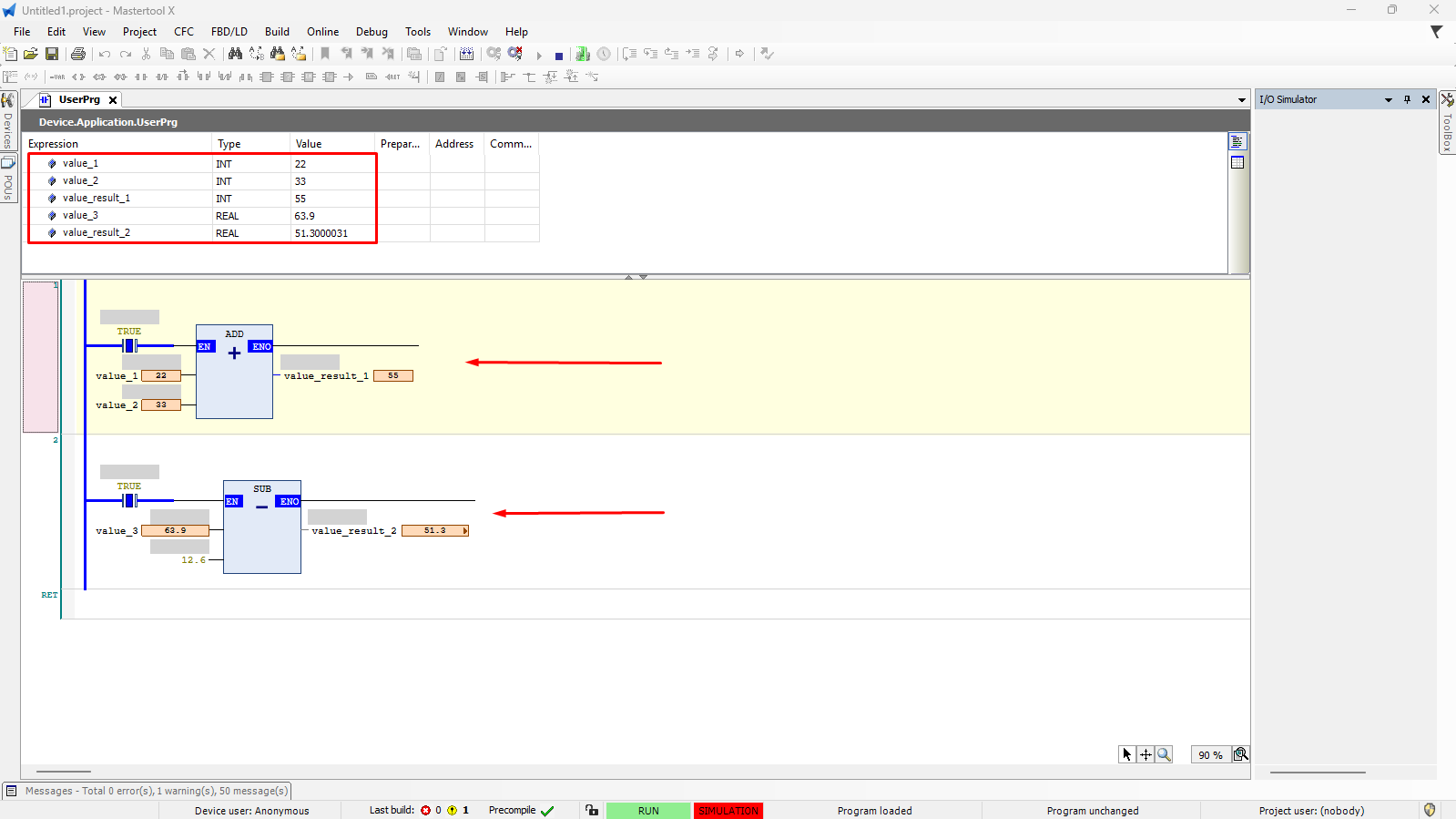Expand the value_result_2 inline value arrow
Screen dimensions: 1456x819
pyautogui.click(x=465, y=531)
